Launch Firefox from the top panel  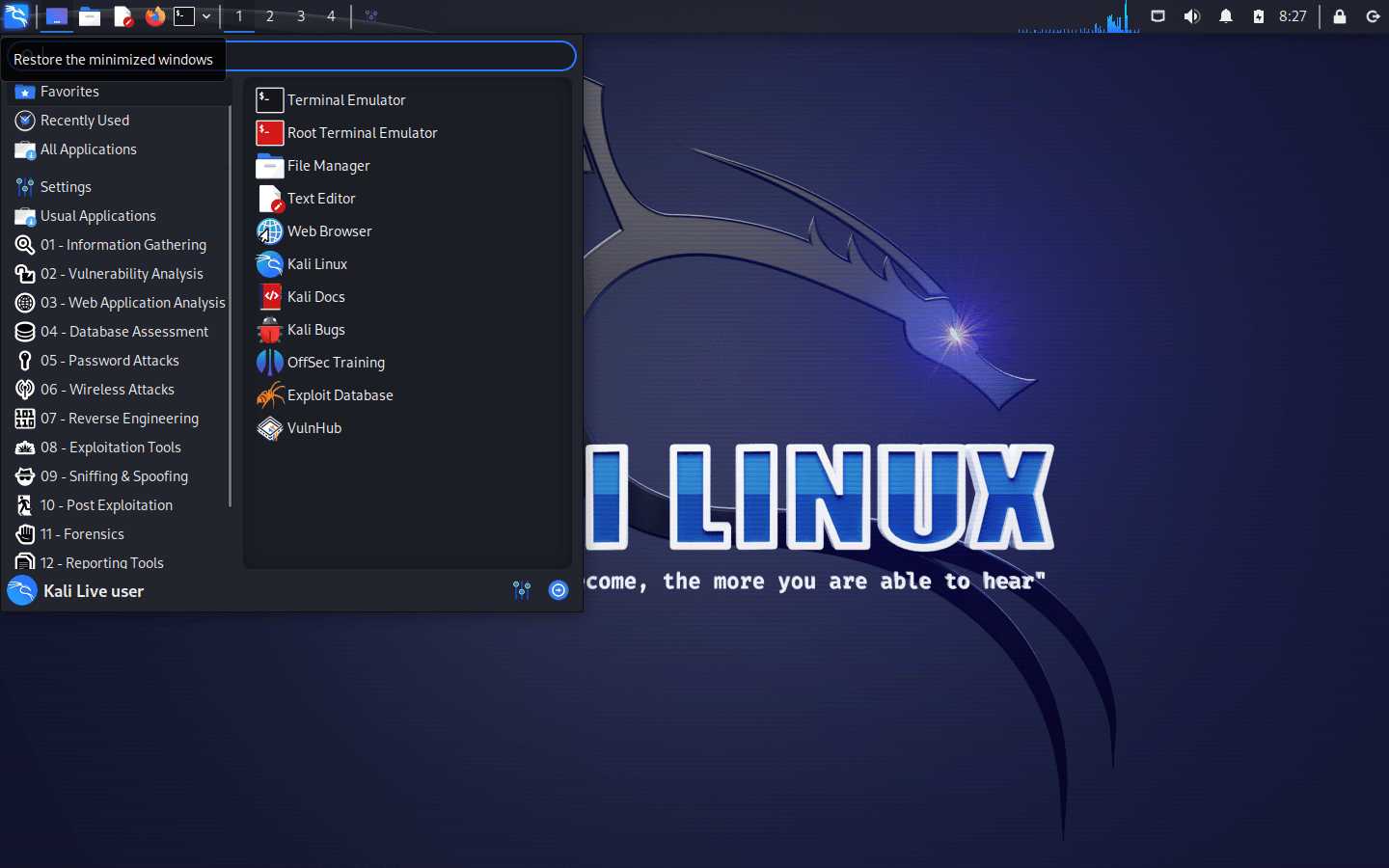[x=154, y=16]
